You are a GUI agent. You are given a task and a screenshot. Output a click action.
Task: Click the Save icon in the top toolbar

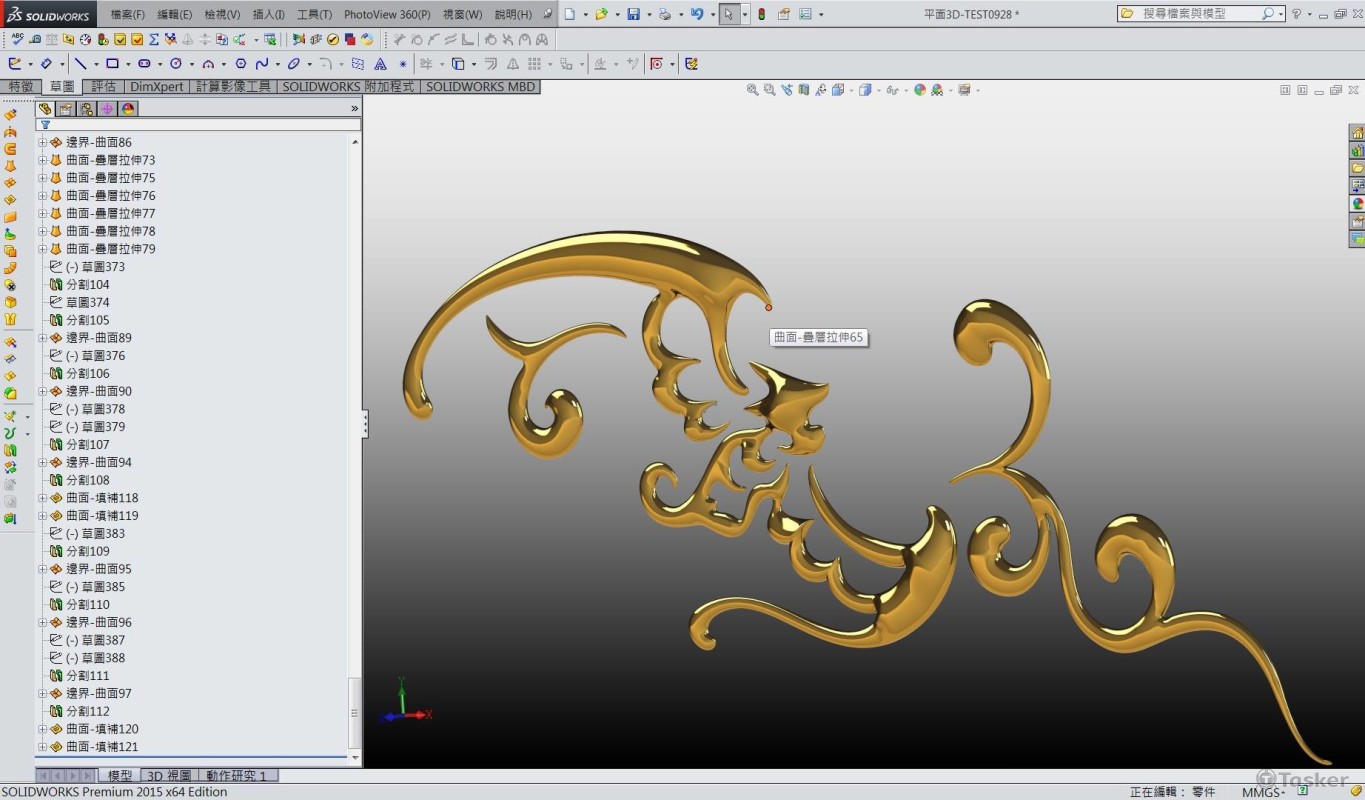633,14
